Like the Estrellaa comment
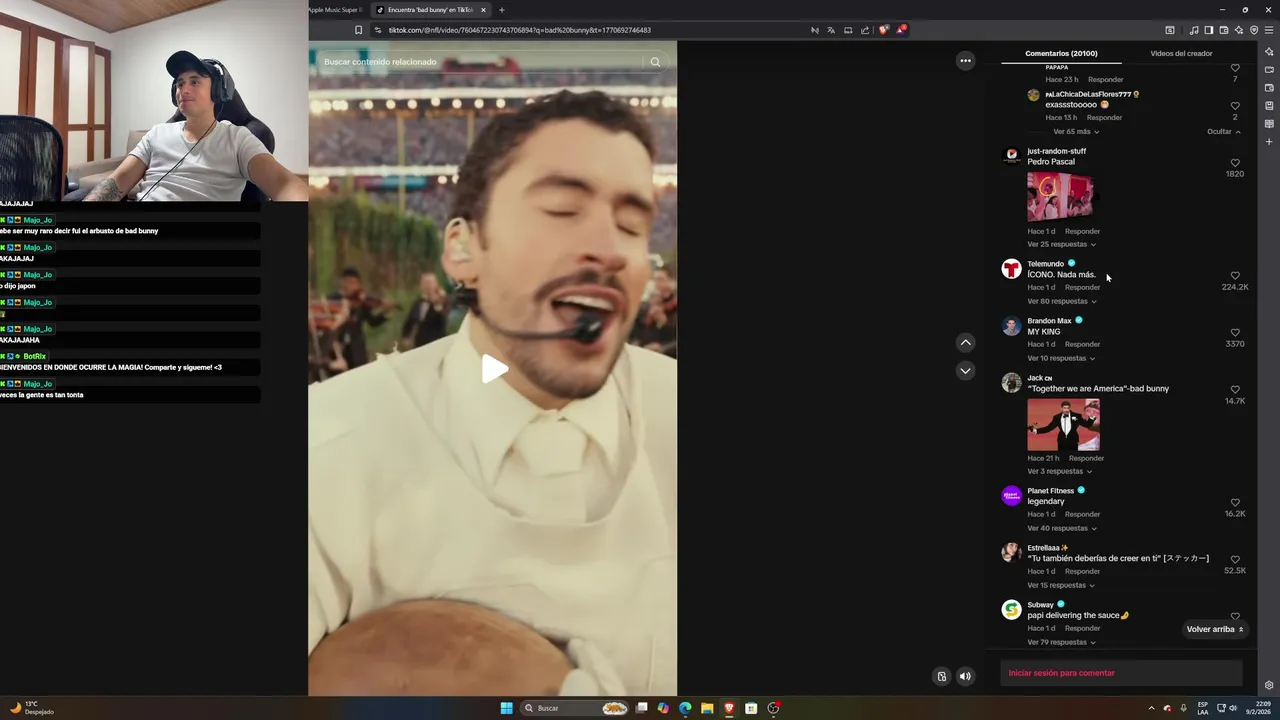This screenshot has width=1280, height=720. [x=1235, y=560]
